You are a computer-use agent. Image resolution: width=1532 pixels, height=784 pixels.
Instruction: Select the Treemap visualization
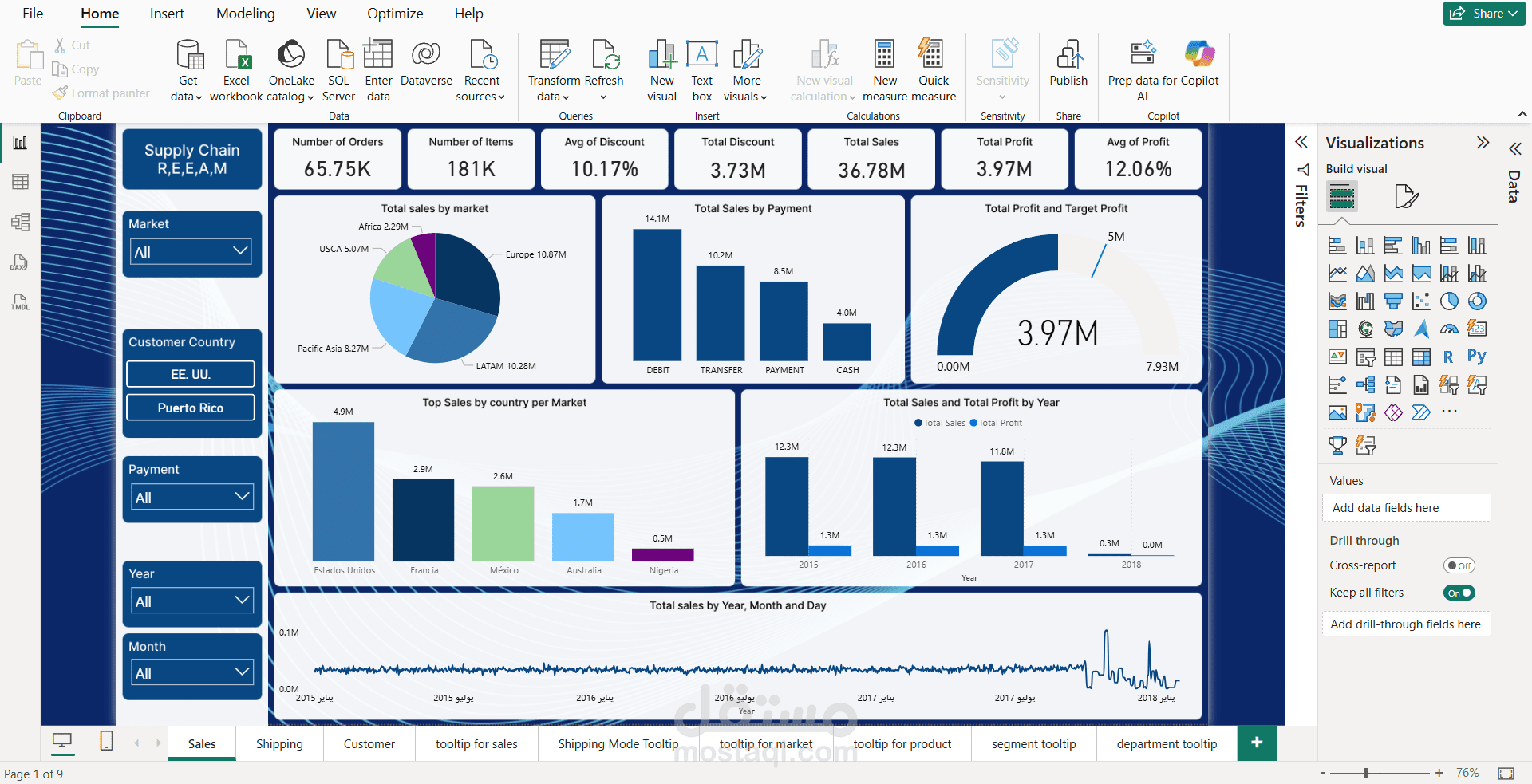[x=1337, y=329]
